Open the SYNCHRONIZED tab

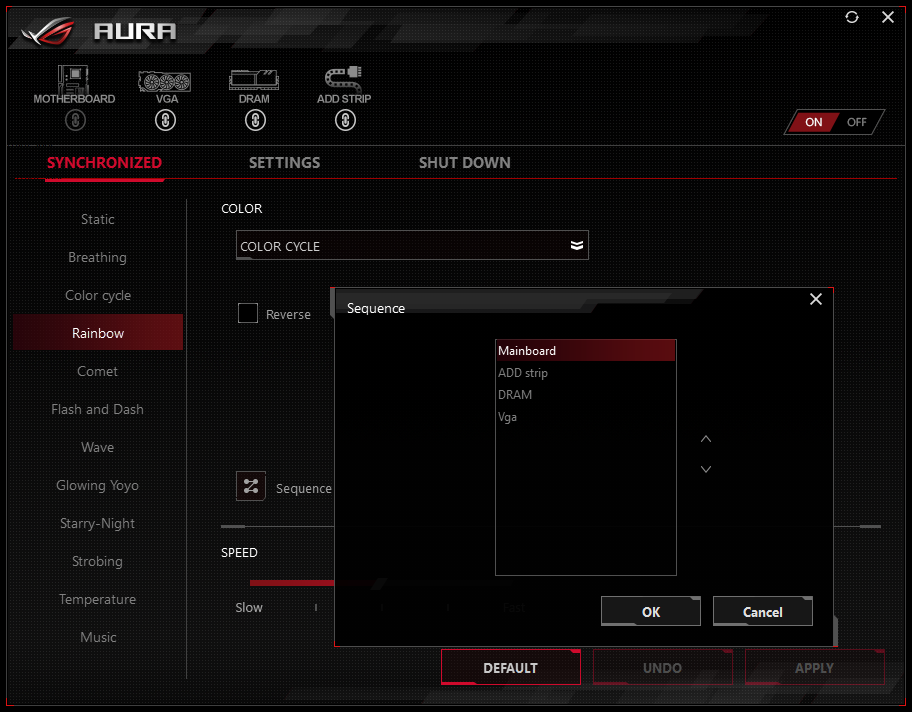coord(105,163)
